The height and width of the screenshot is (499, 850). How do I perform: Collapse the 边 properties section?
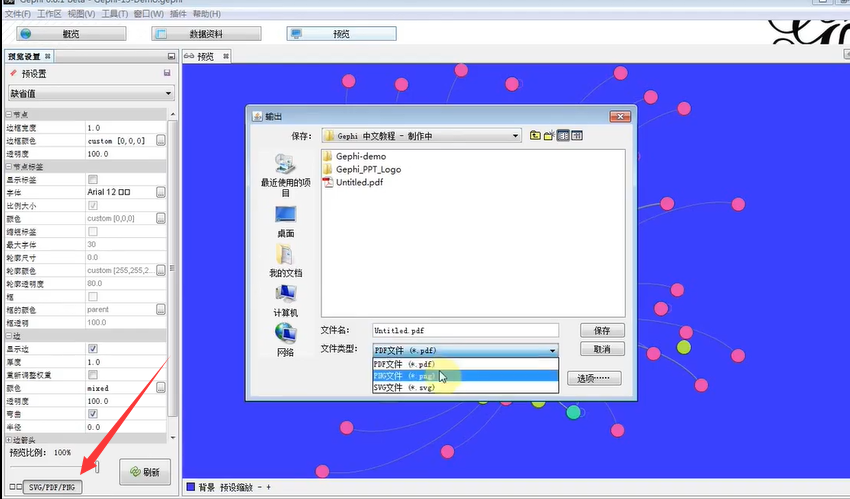tap(9, 336)
